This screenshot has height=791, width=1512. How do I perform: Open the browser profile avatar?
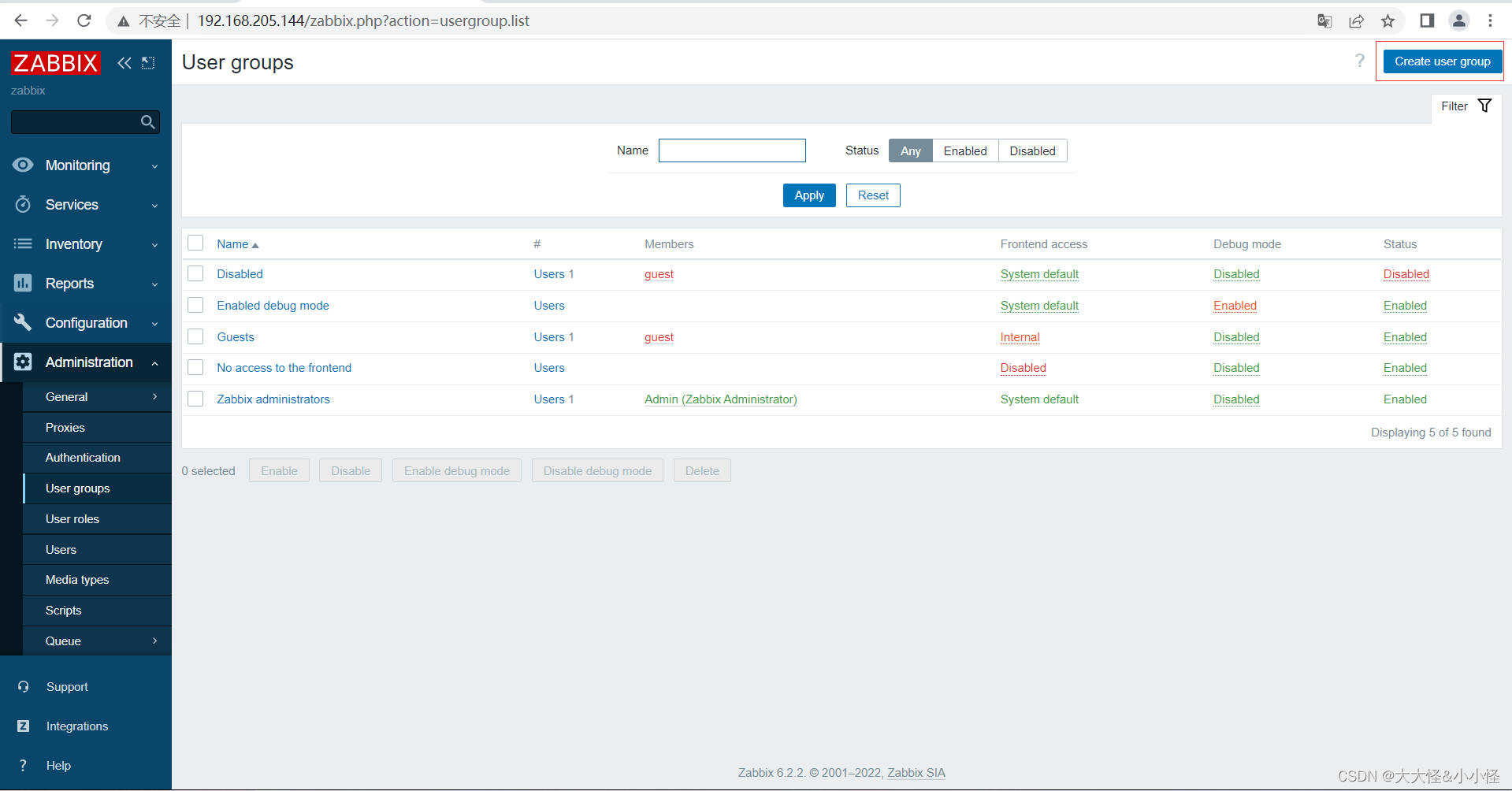point(1459,20)
